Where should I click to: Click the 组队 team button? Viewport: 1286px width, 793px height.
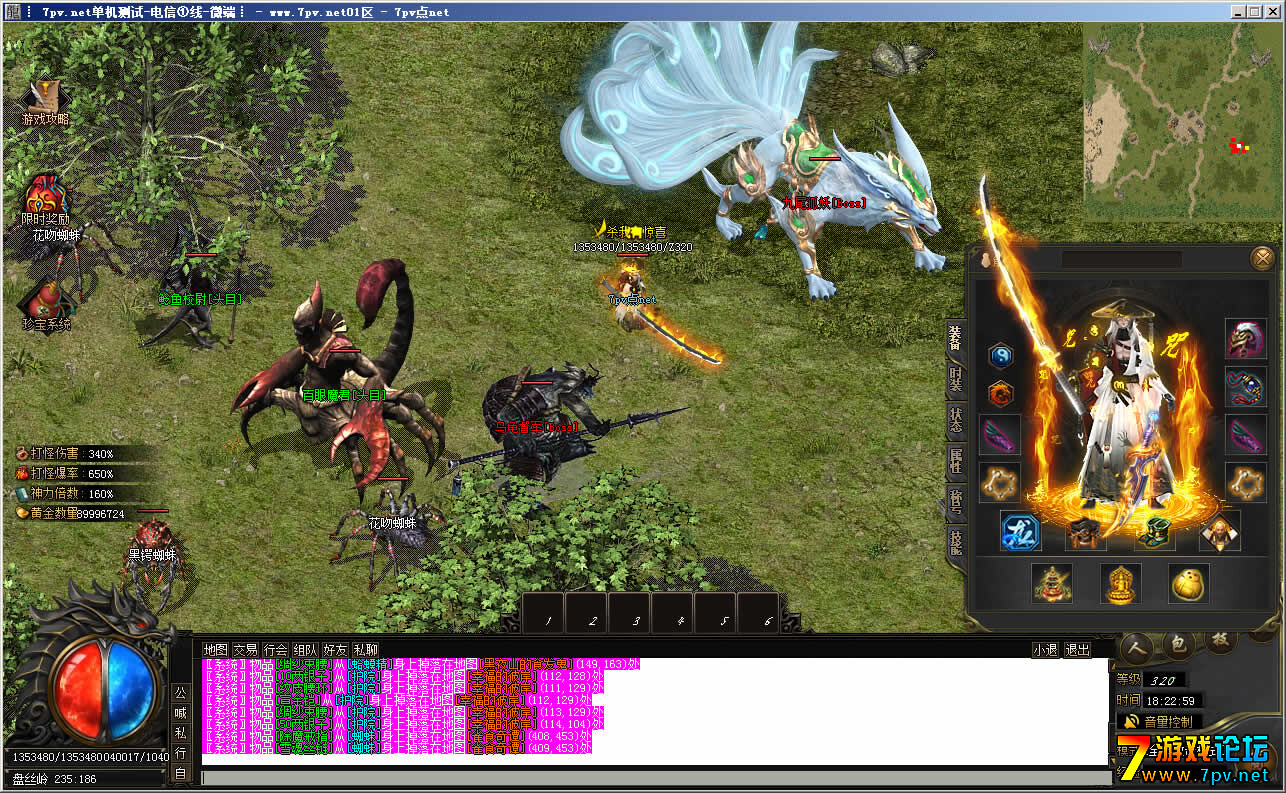tap(306, 650)
